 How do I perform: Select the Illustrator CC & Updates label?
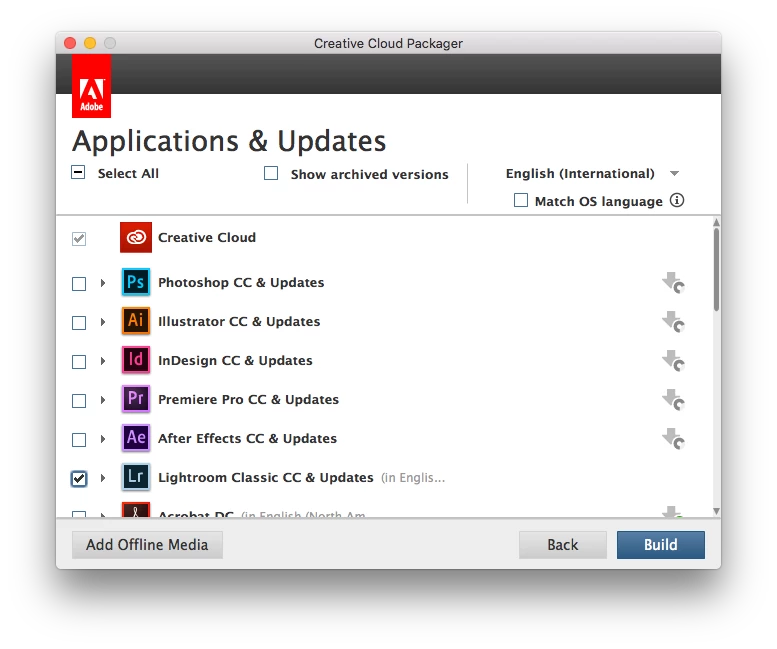click(239, 322)
